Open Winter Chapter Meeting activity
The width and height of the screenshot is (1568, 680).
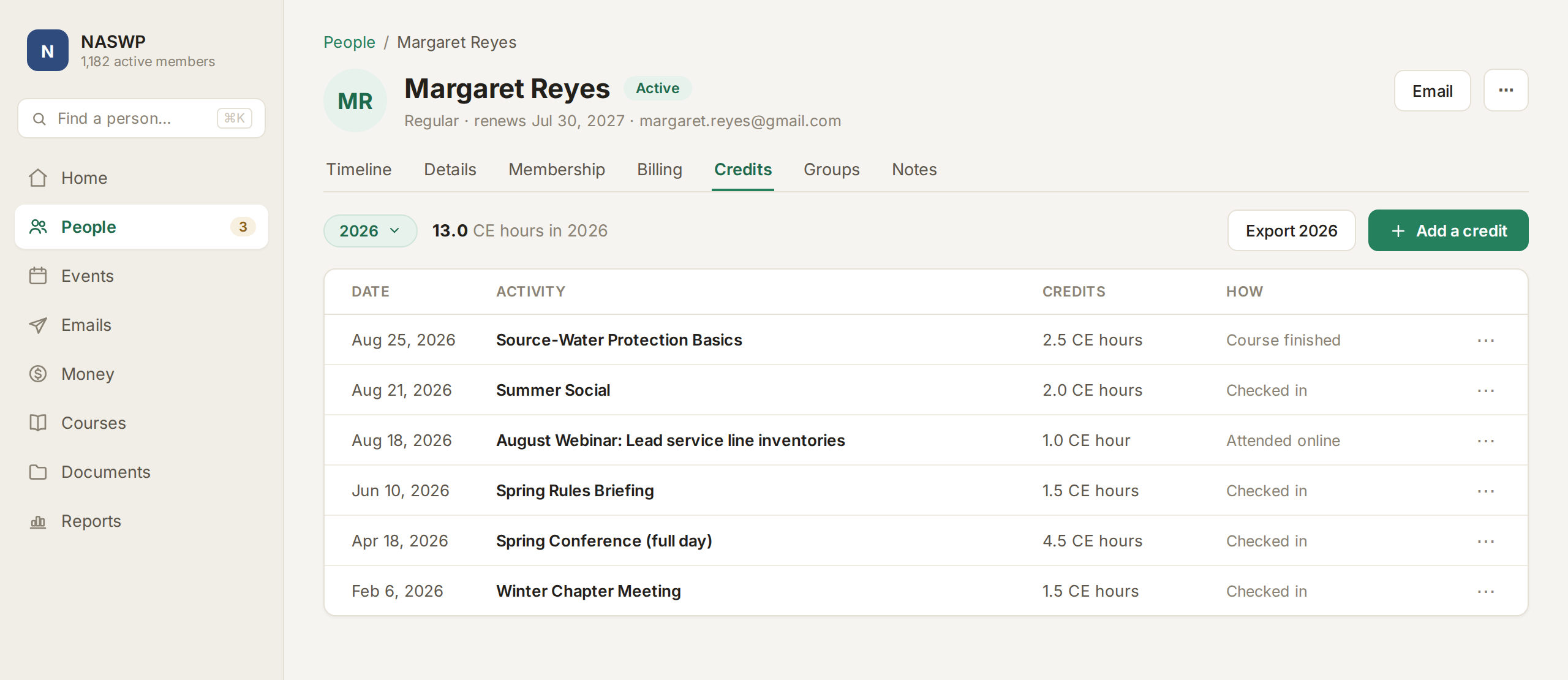coord(589,591)
